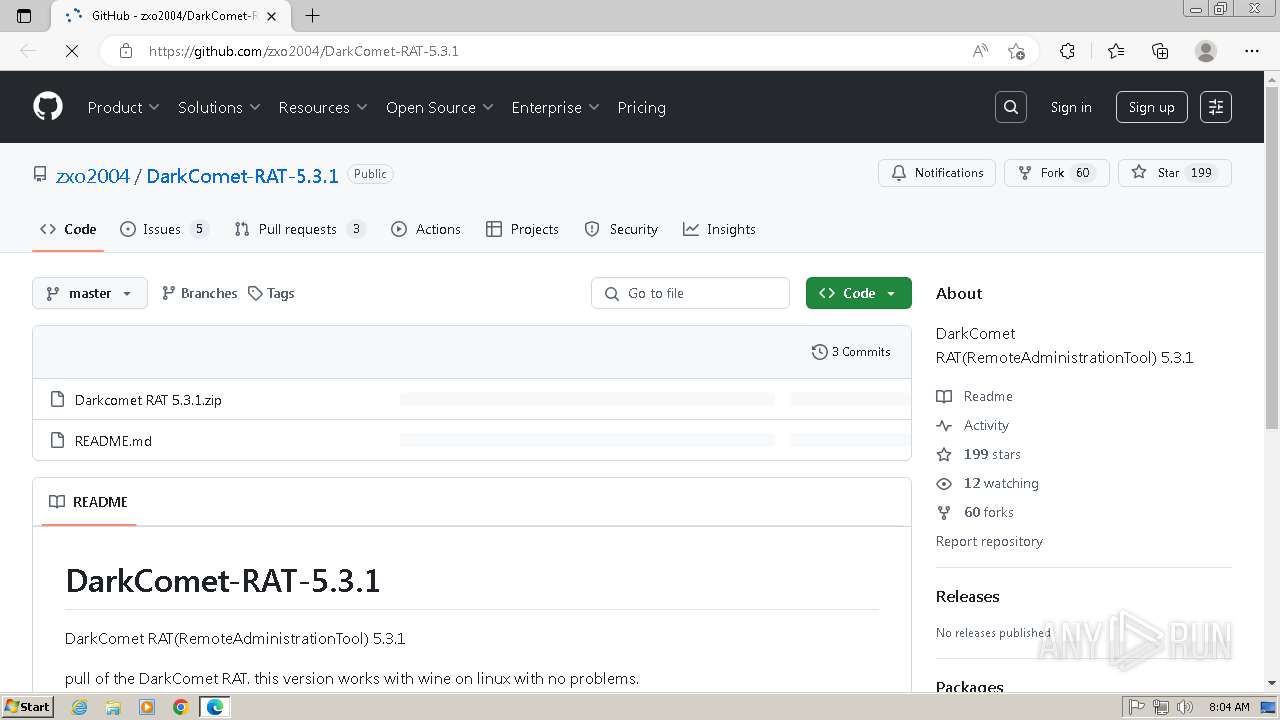Click Report repository link
The width and height of the screenshot is (1280, 720).
[989, 541]
